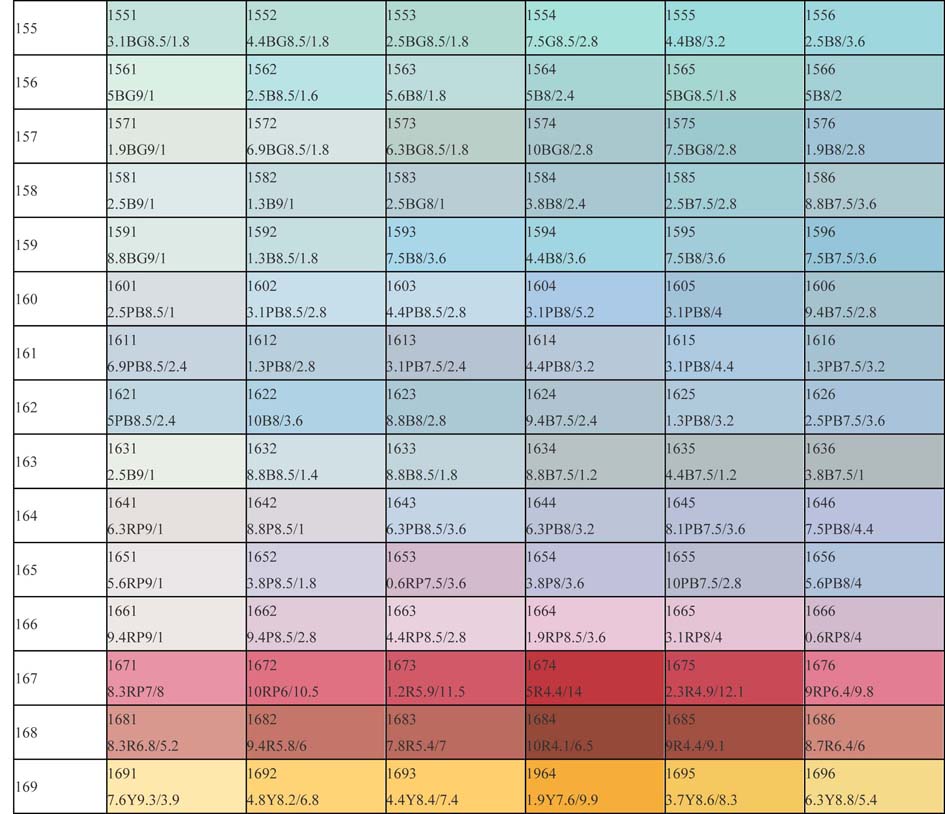Select the light green swatch 1561

176,83
